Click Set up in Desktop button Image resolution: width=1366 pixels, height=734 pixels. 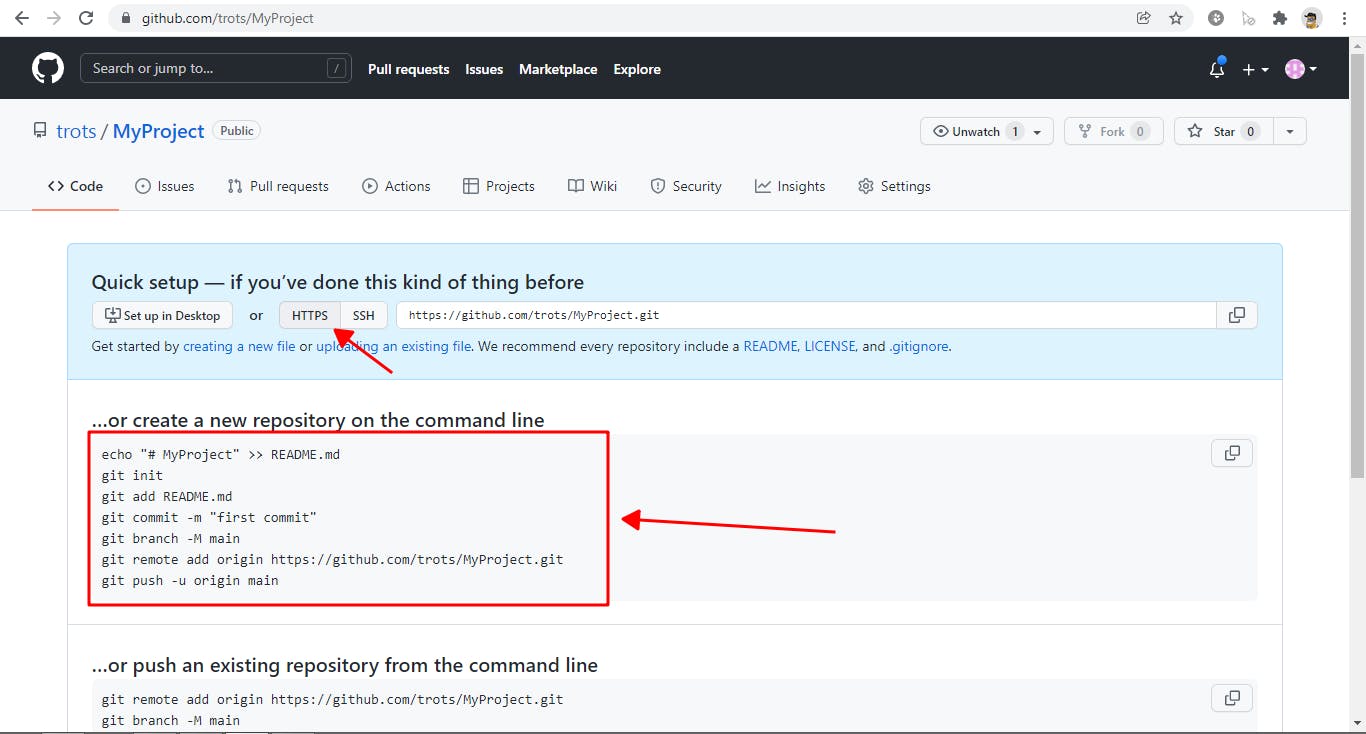point(162,315)
